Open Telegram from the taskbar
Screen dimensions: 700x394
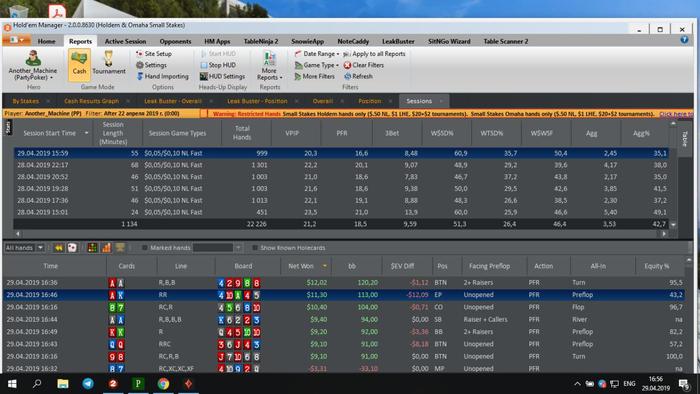click(88, 384)
